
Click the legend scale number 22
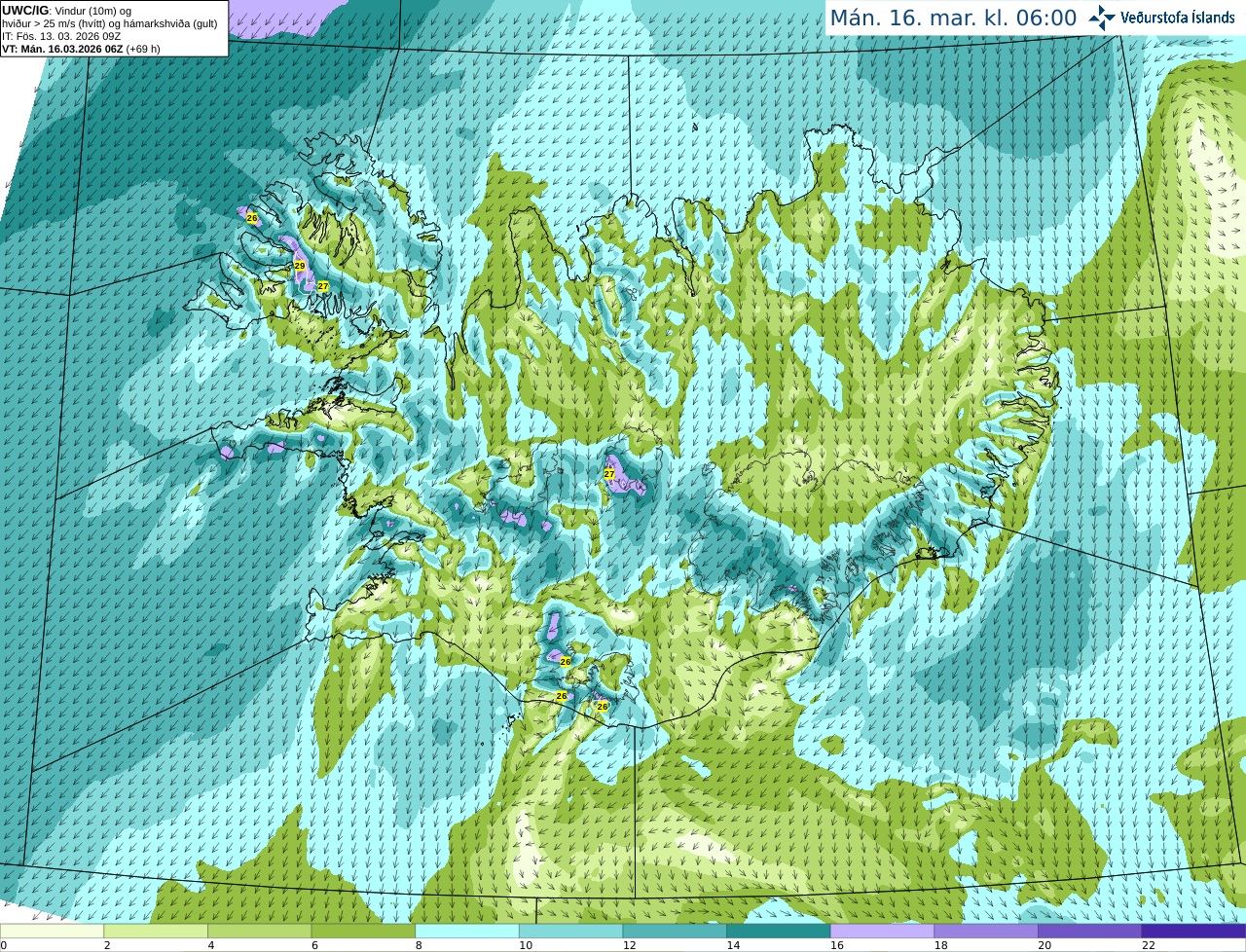tap(1149, 945)
